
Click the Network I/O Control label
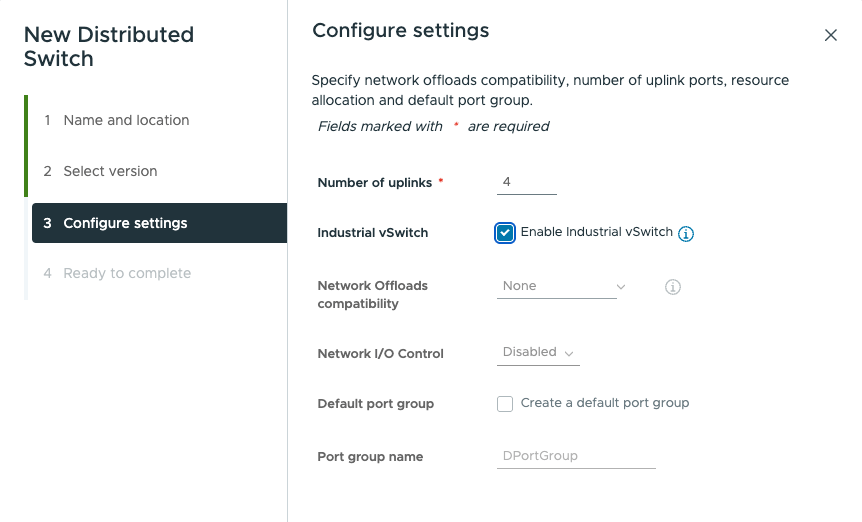380,354
